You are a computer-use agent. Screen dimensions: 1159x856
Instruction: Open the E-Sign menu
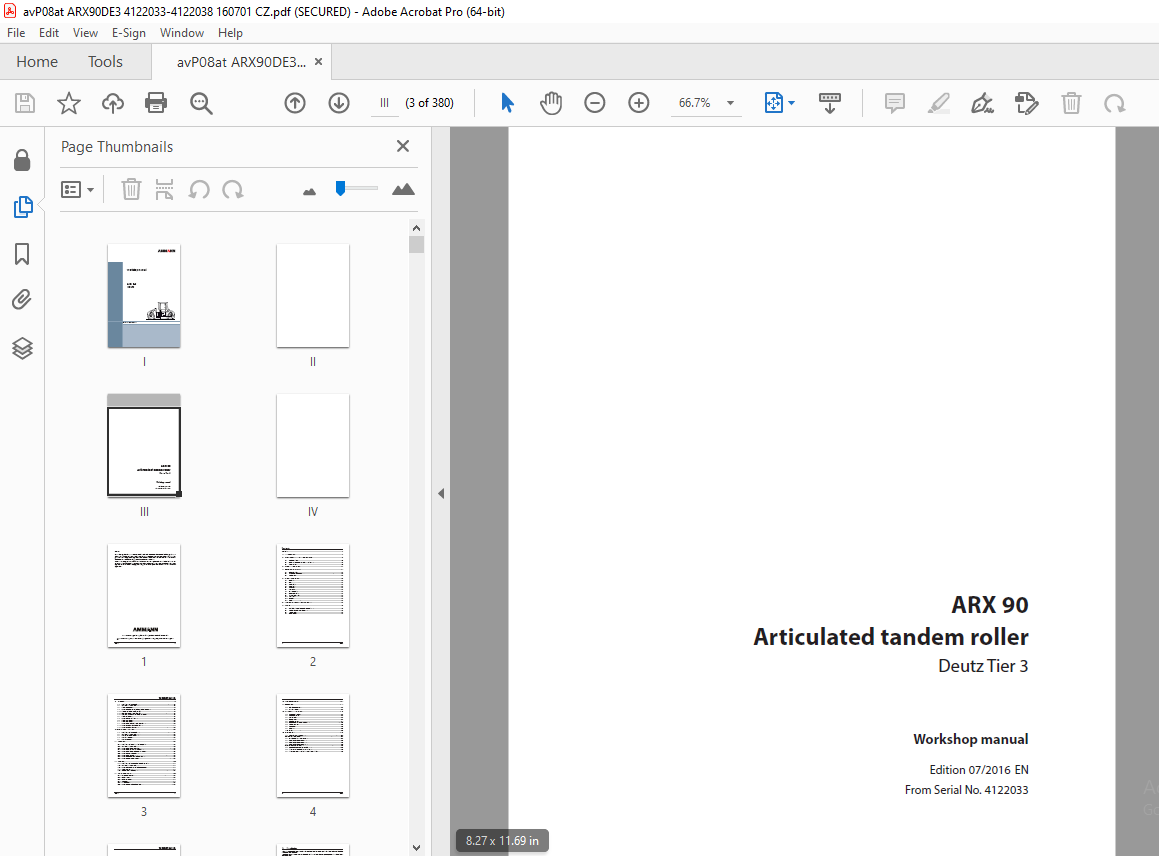click(x=129, y=33)
